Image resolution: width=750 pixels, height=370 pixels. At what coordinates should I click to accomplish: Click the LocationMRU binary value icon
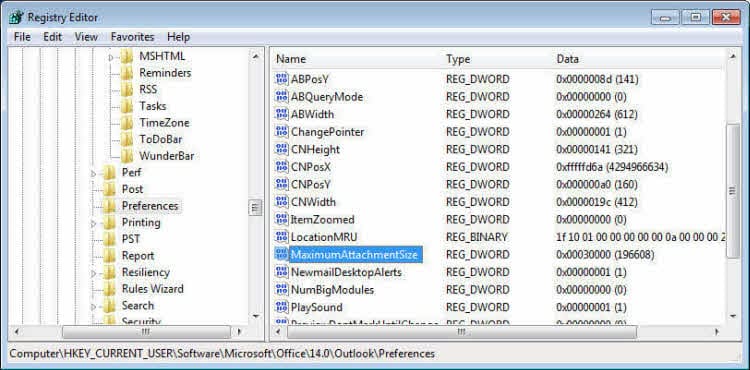click(x=282, y=237)
